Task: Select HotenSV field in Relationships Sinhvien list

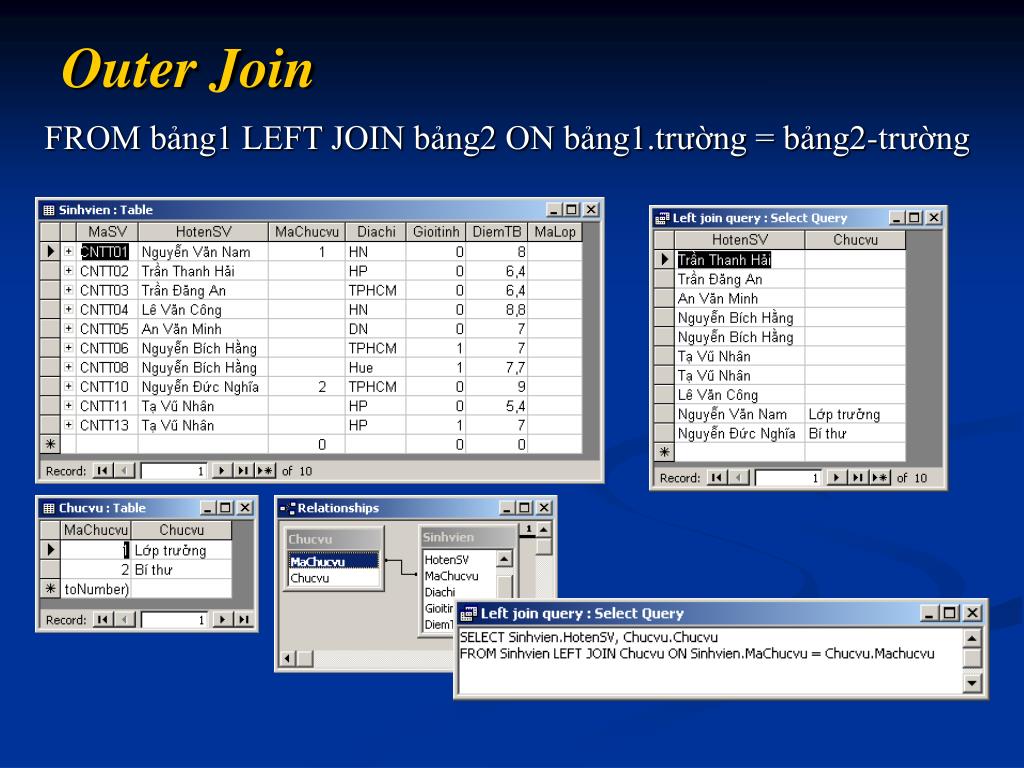Action: [447, 560]
